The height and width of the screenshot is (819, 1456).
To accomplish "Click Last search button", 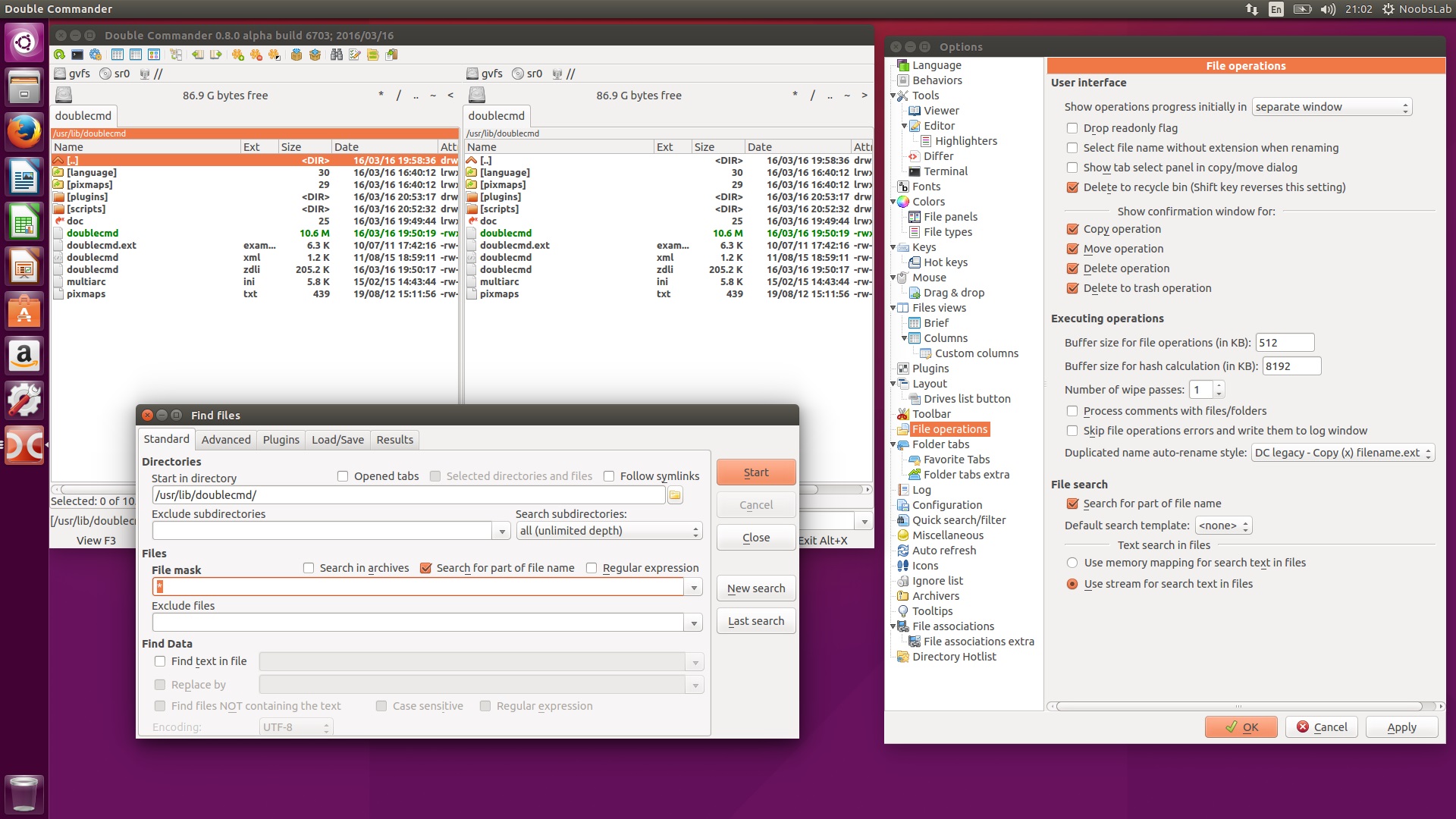I will click(x=756, y=621).
